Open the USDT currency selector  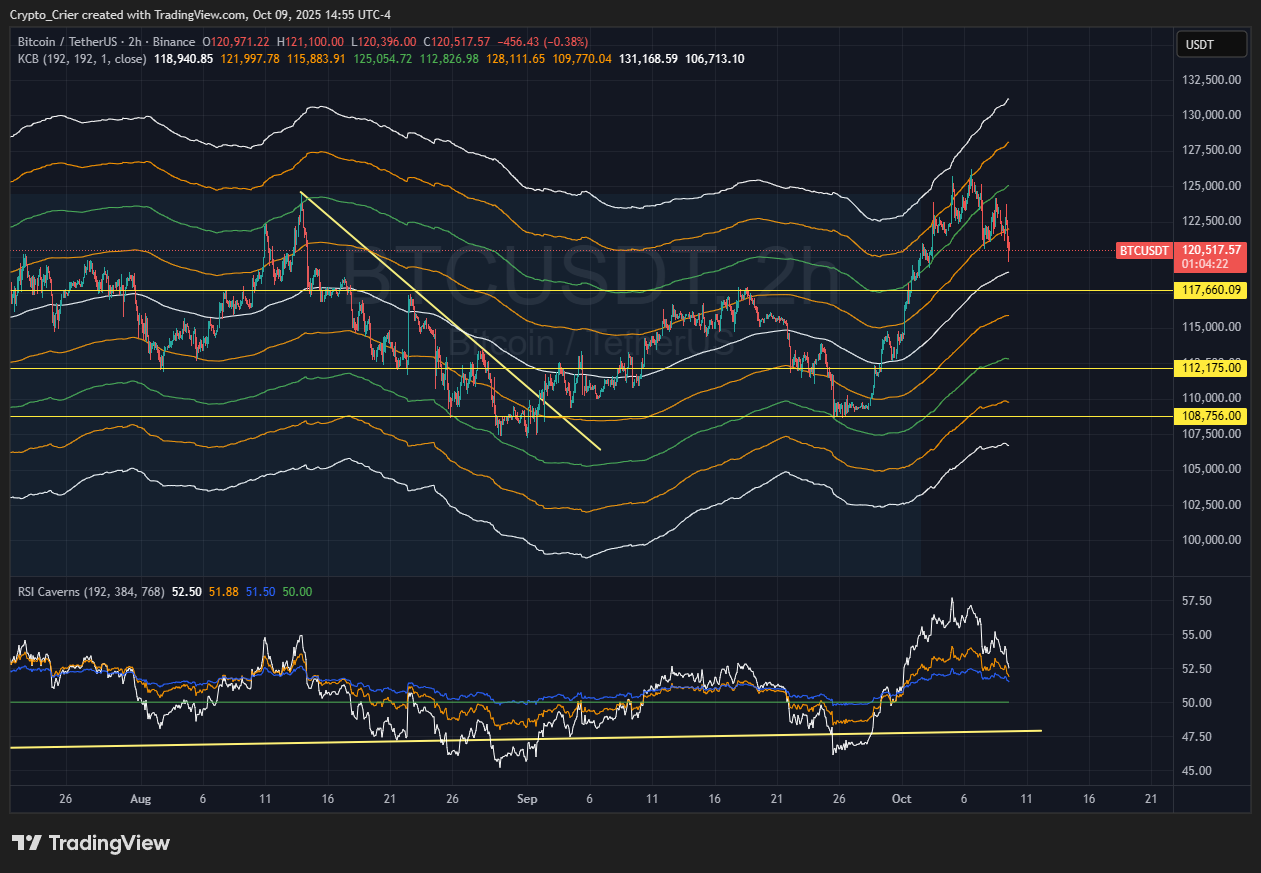1212,44
